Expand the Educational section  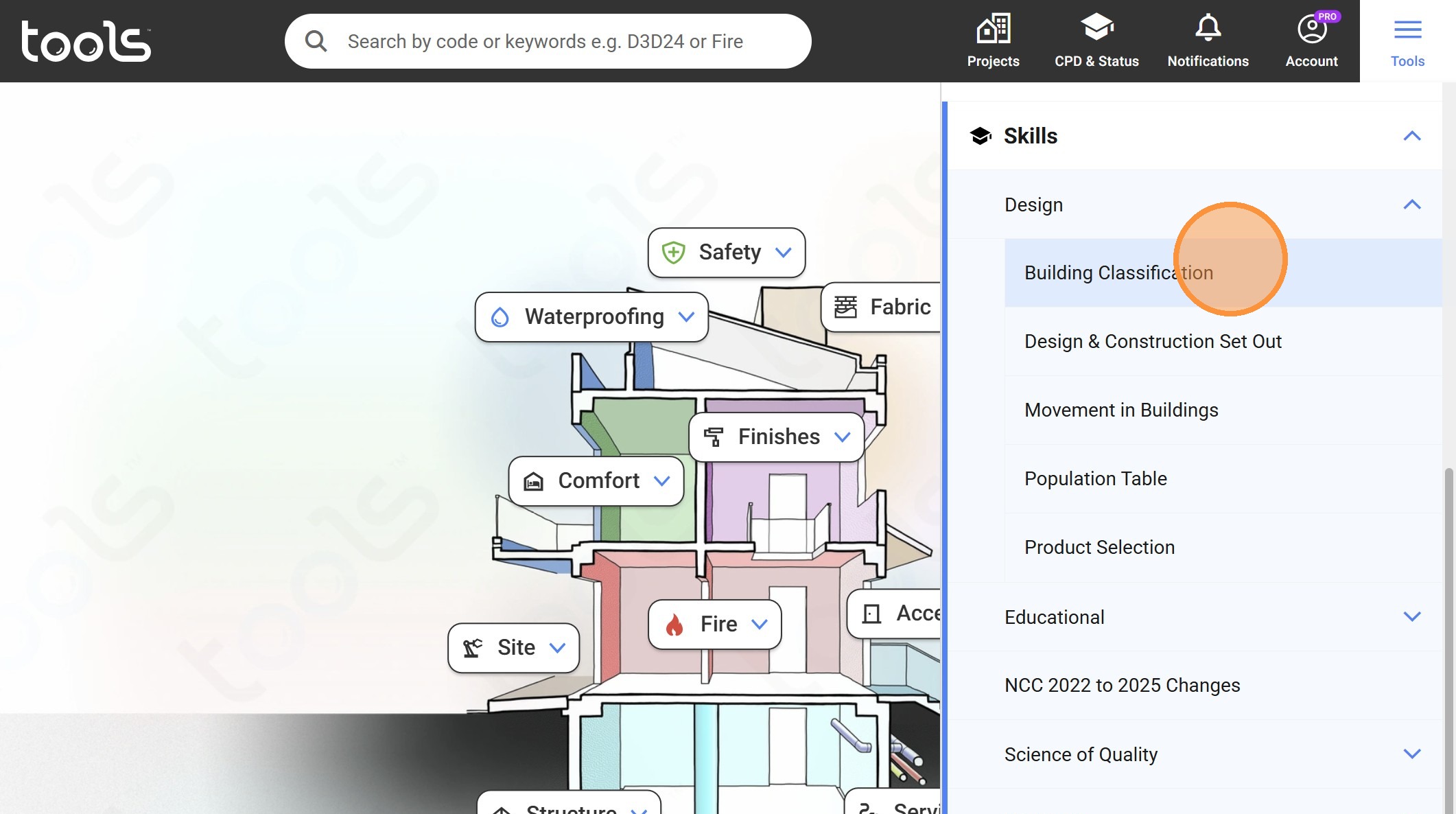click(x=1411, y=616)
